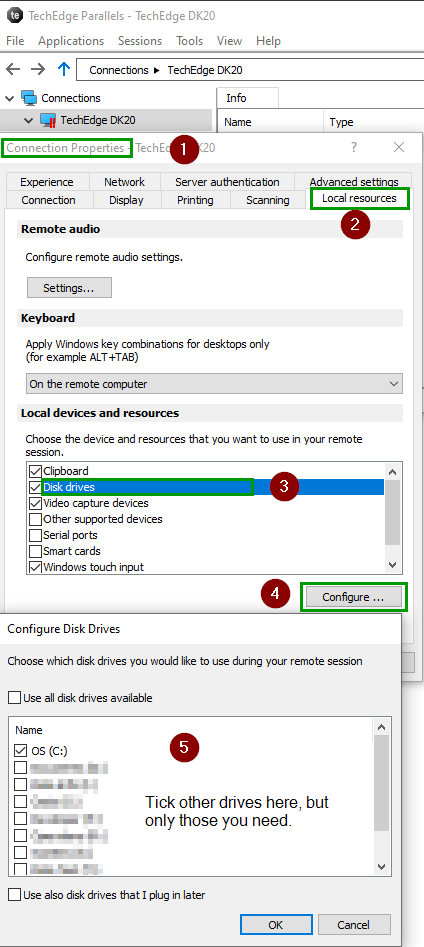
Task: Click the back navigation arrow
Action: coord(13,69)
